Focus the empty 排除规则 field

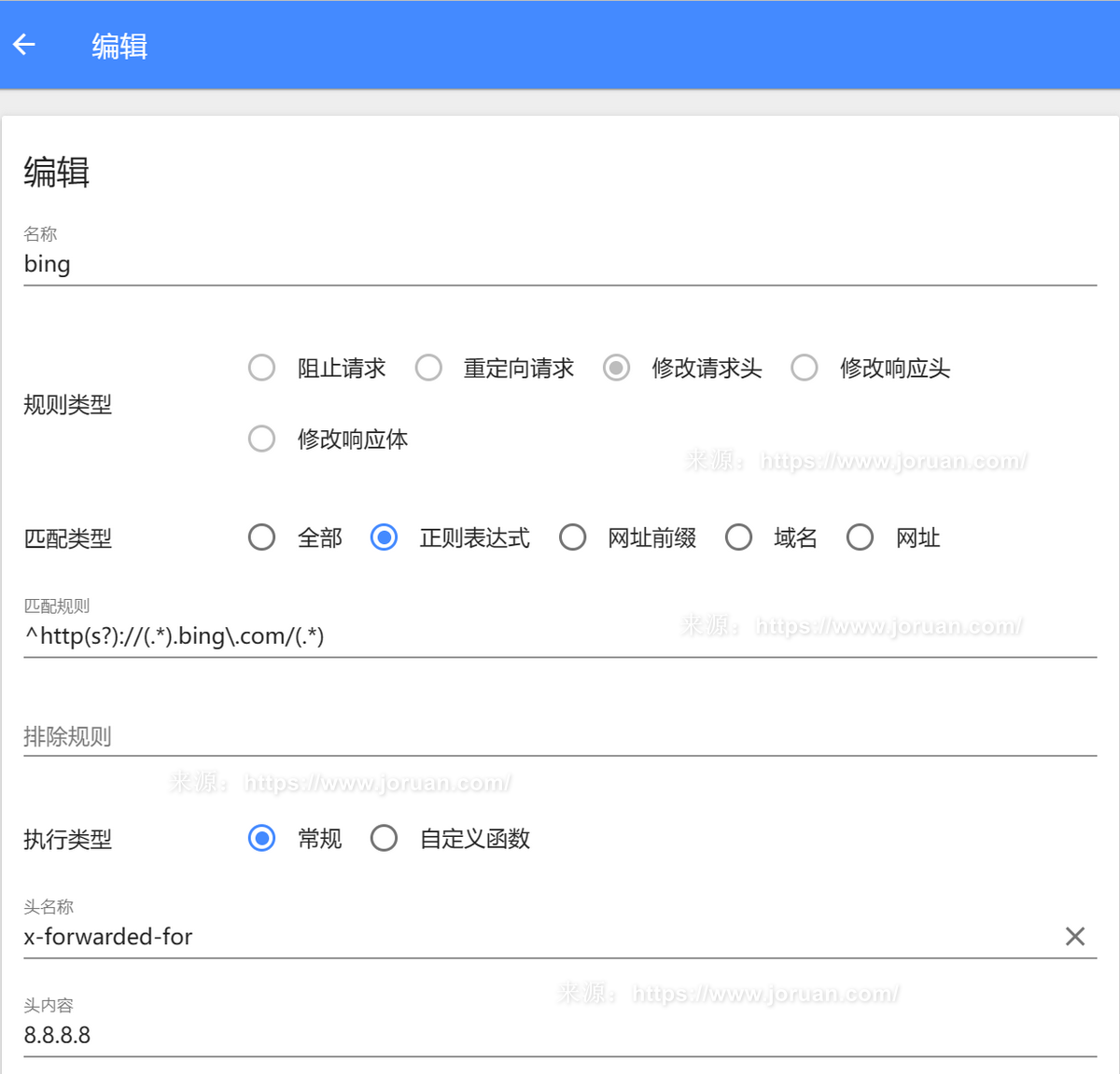pyautogui.click(x=560, y=736)
